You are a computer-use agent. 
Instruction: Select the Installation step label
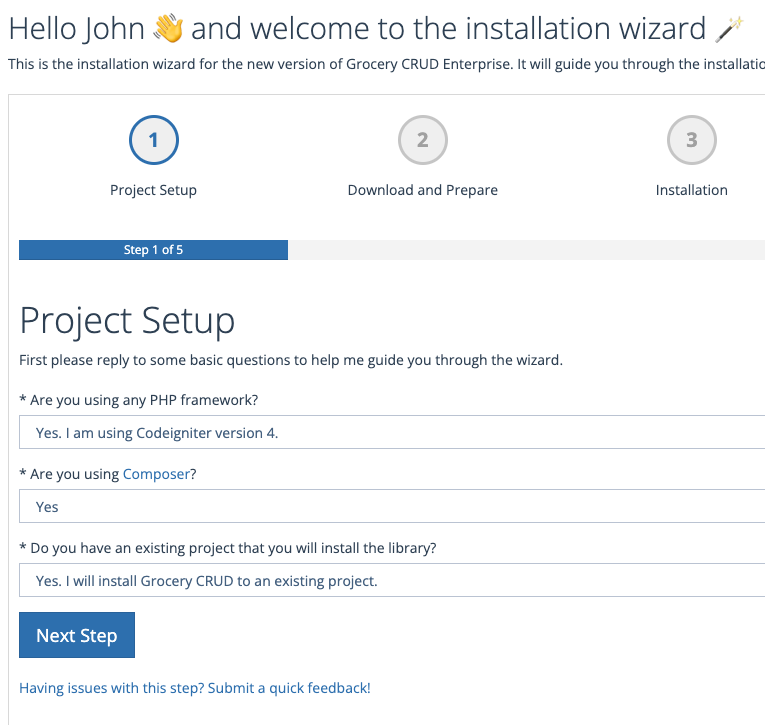(x=691, y=190)
